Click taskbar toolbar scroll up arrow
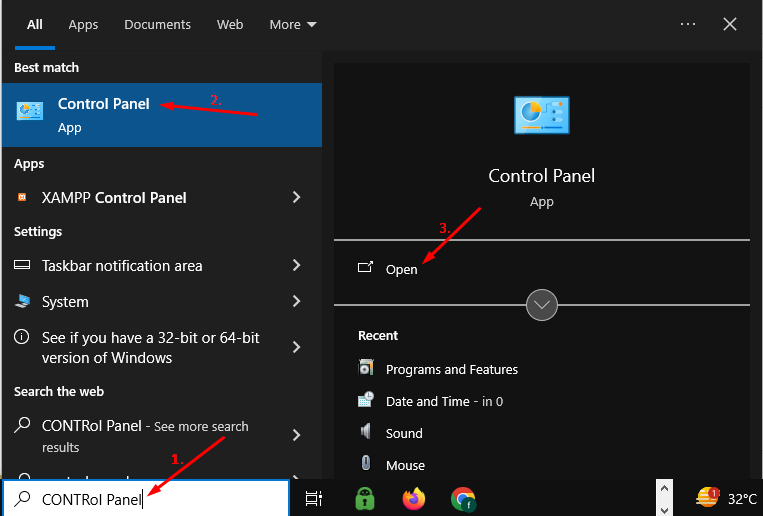Image resolution: width=763 pixels, height=516 pixels. 664,488
